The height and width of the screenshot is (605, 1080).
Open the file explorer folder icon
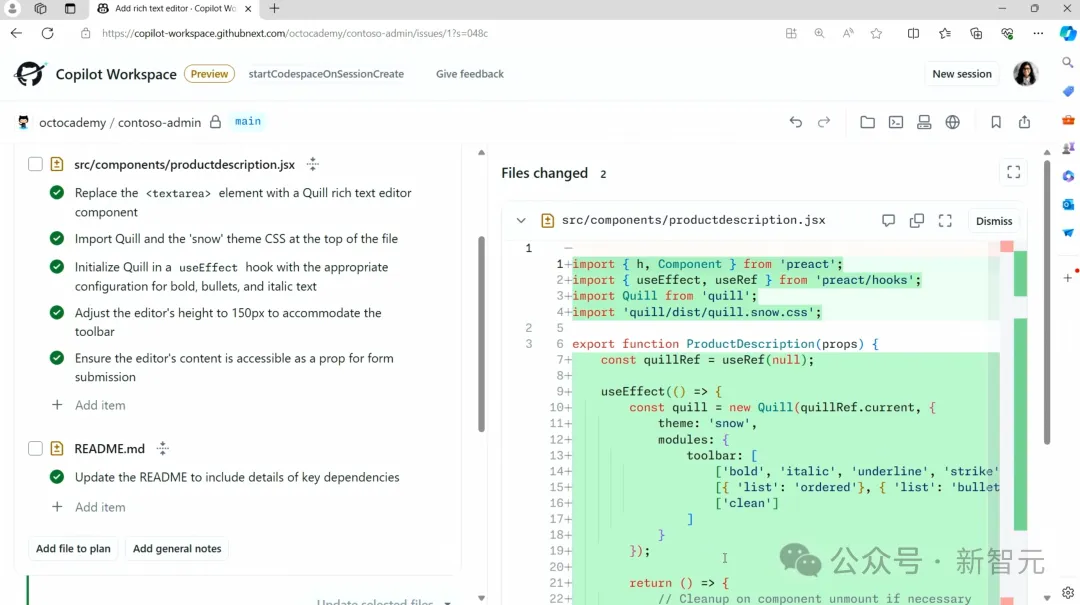click(x=867, y=122)
